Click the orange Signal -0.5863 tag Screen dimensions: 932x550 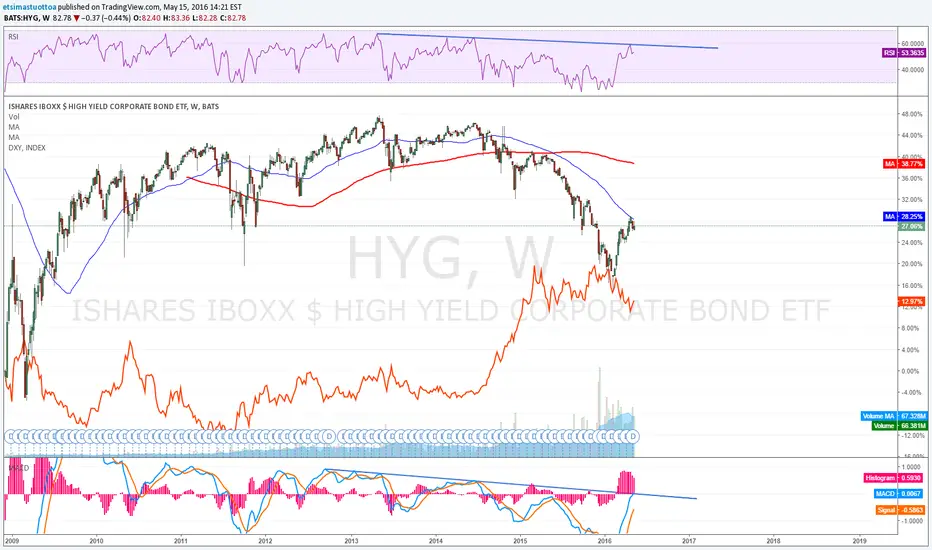point(900,510)
